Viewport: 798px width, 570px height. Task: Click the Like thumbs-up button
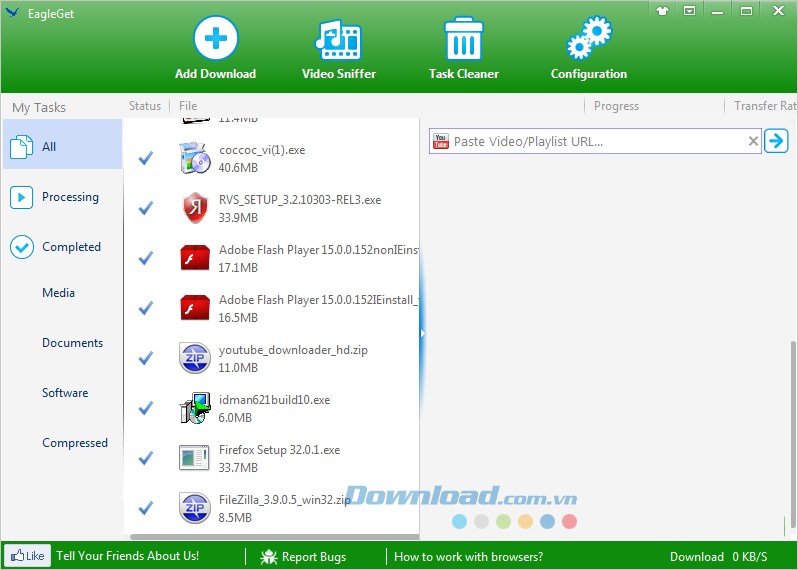26,556
